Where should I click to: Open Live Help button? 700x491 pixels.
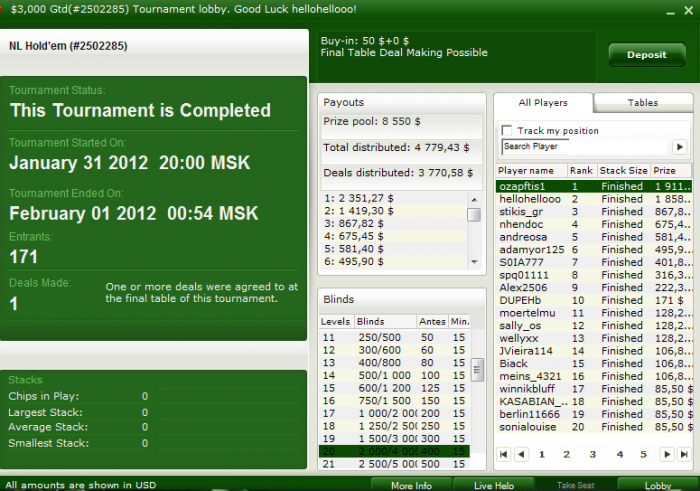tap(494, 485)
